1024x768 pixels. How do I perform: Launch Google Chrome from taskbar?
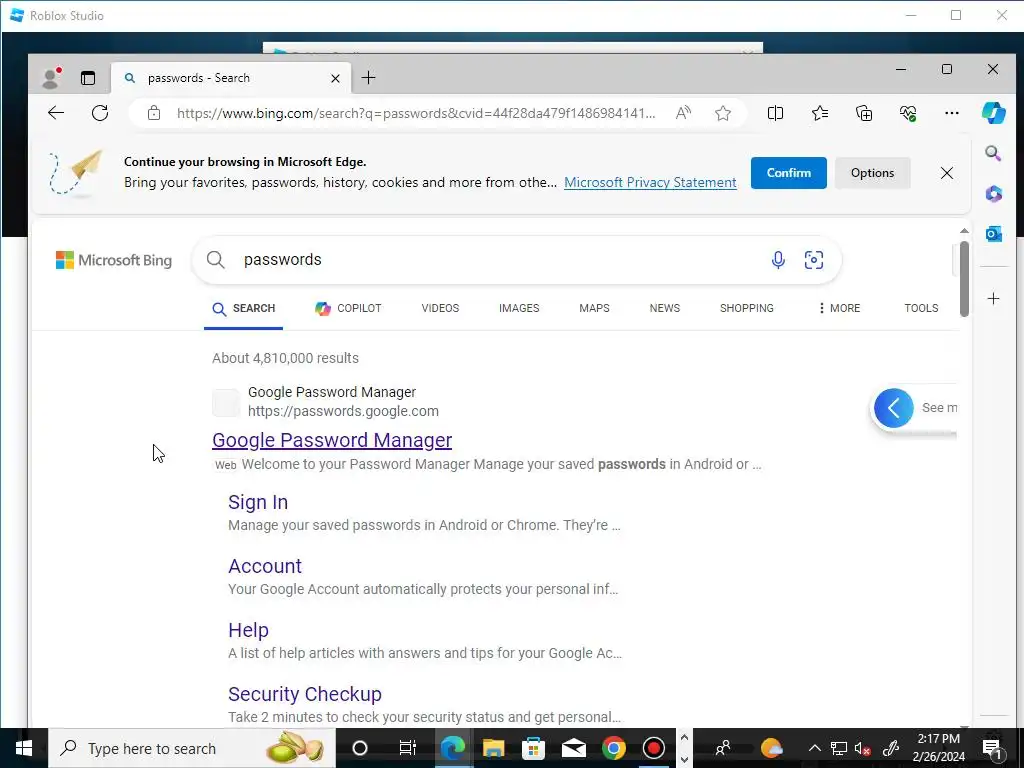tap(613, 748)
